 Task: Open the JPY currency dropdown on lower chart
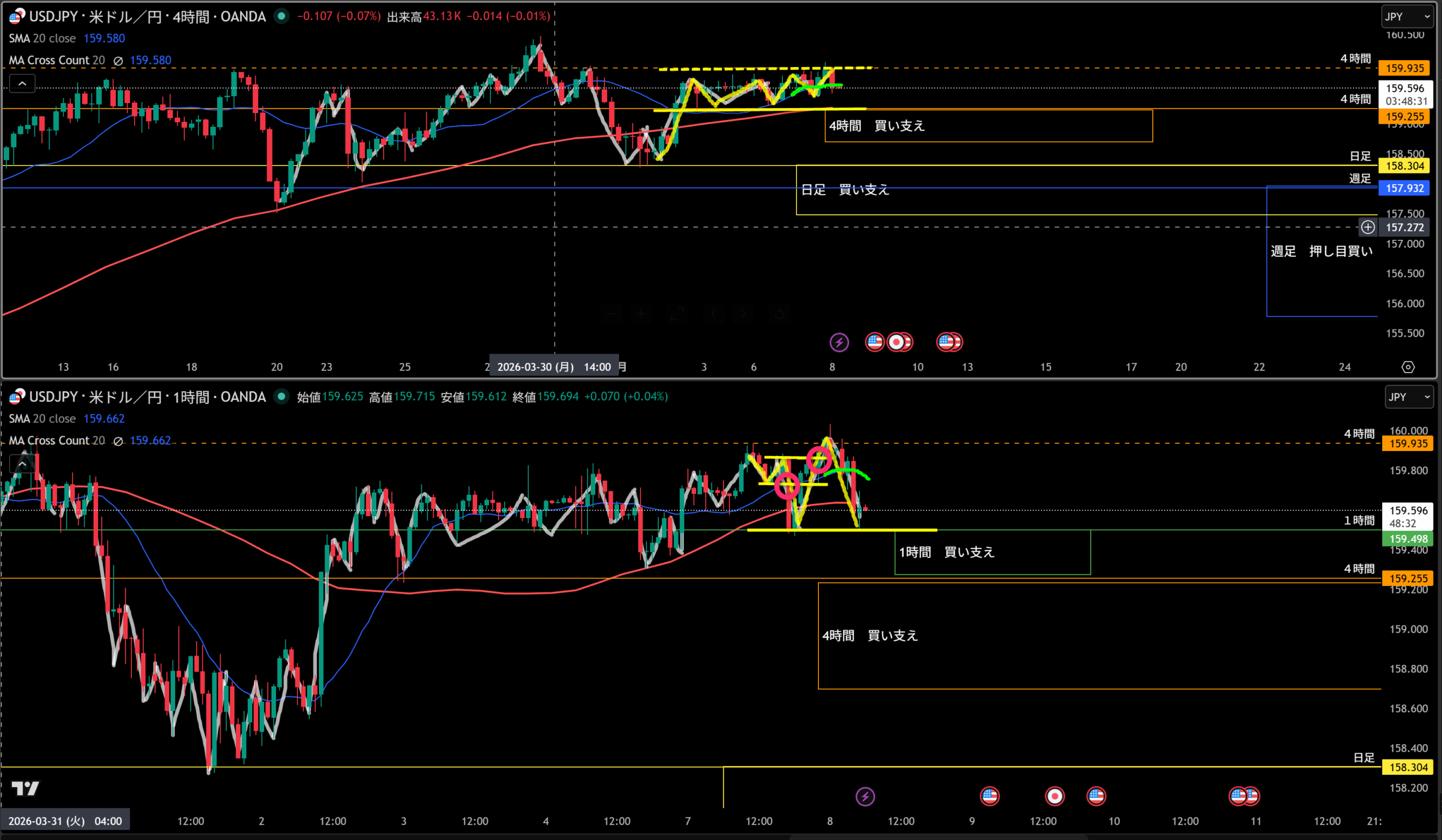[1408, 397]
